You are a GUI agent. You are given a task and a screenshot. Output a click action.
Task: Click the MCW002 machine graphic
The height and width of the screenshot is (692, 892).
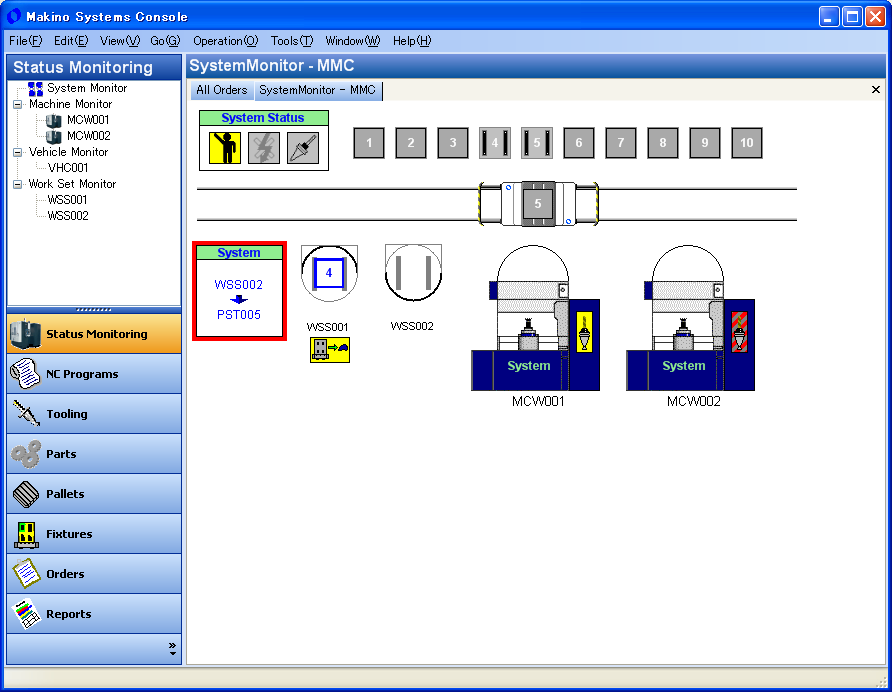click(690, 318)
